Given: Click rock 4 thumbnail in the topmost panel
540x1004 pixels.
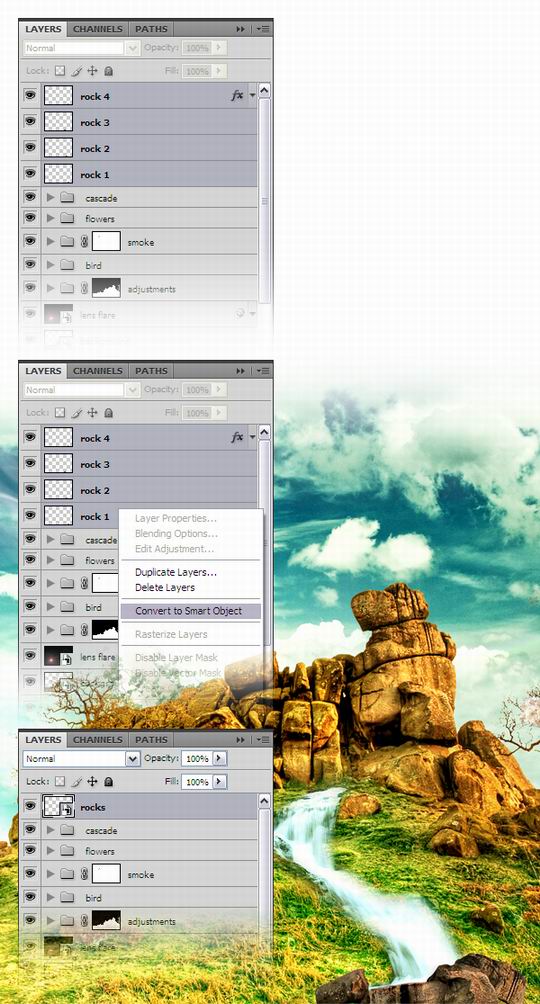Looking at the screenshot, I should tap(58, 96).
